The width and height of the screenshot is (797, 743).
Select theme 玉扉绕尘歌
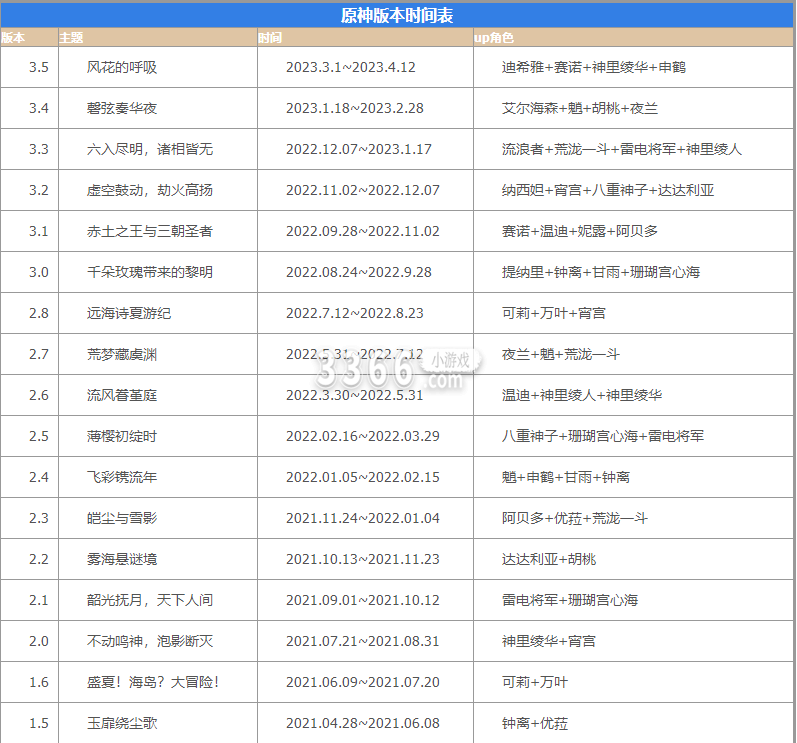click(122, 723)
